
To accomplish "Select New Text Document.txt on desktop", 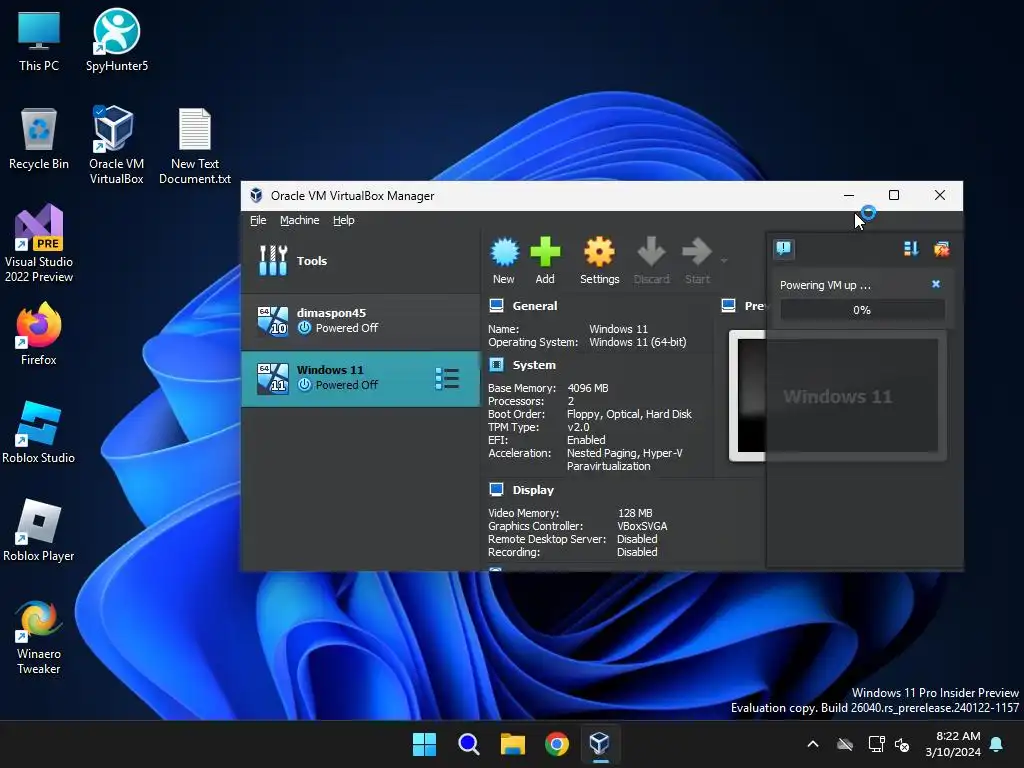I will [195, 146].
